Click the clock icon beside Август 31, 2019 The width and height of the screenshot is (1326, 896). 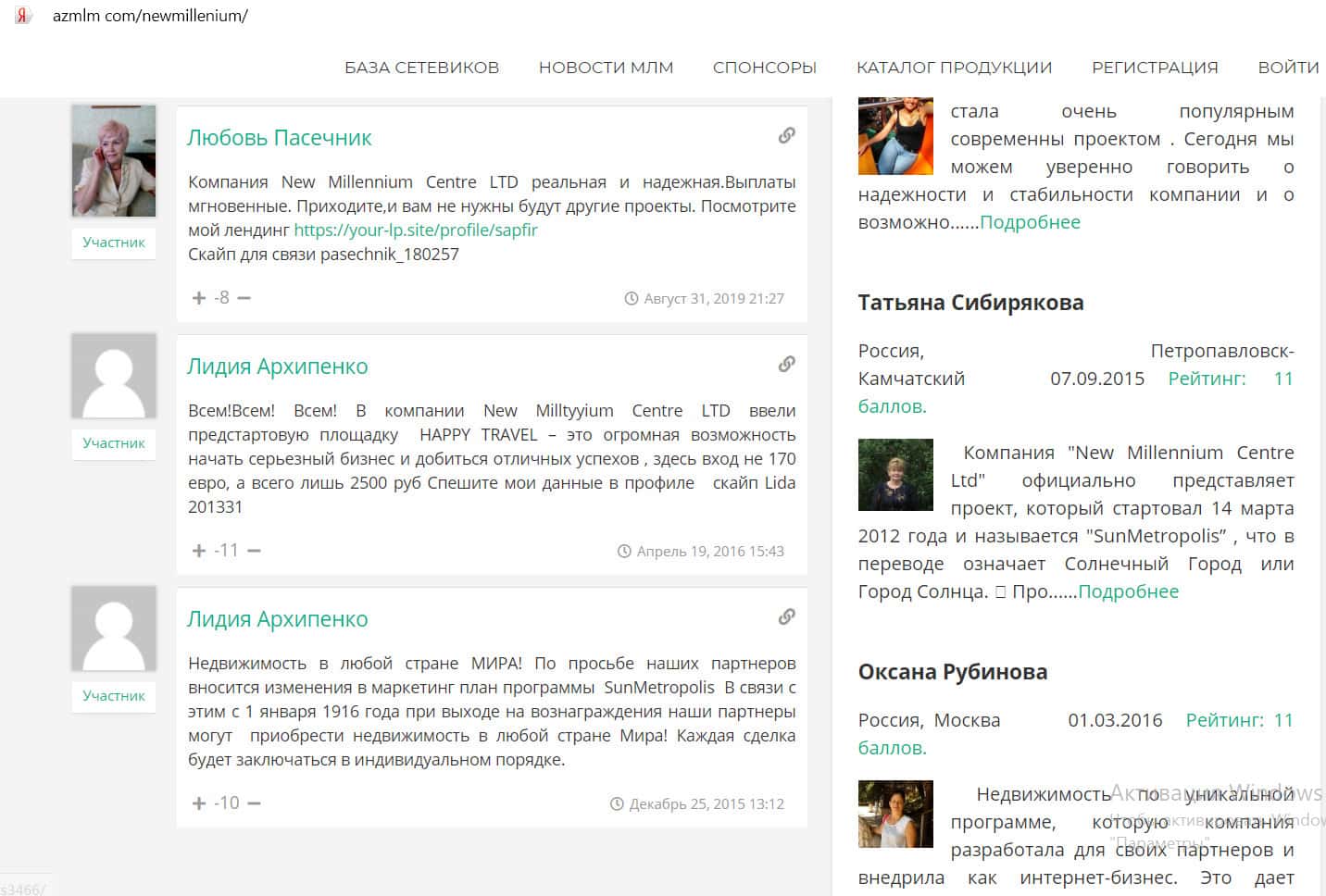[x=632, y=298]
